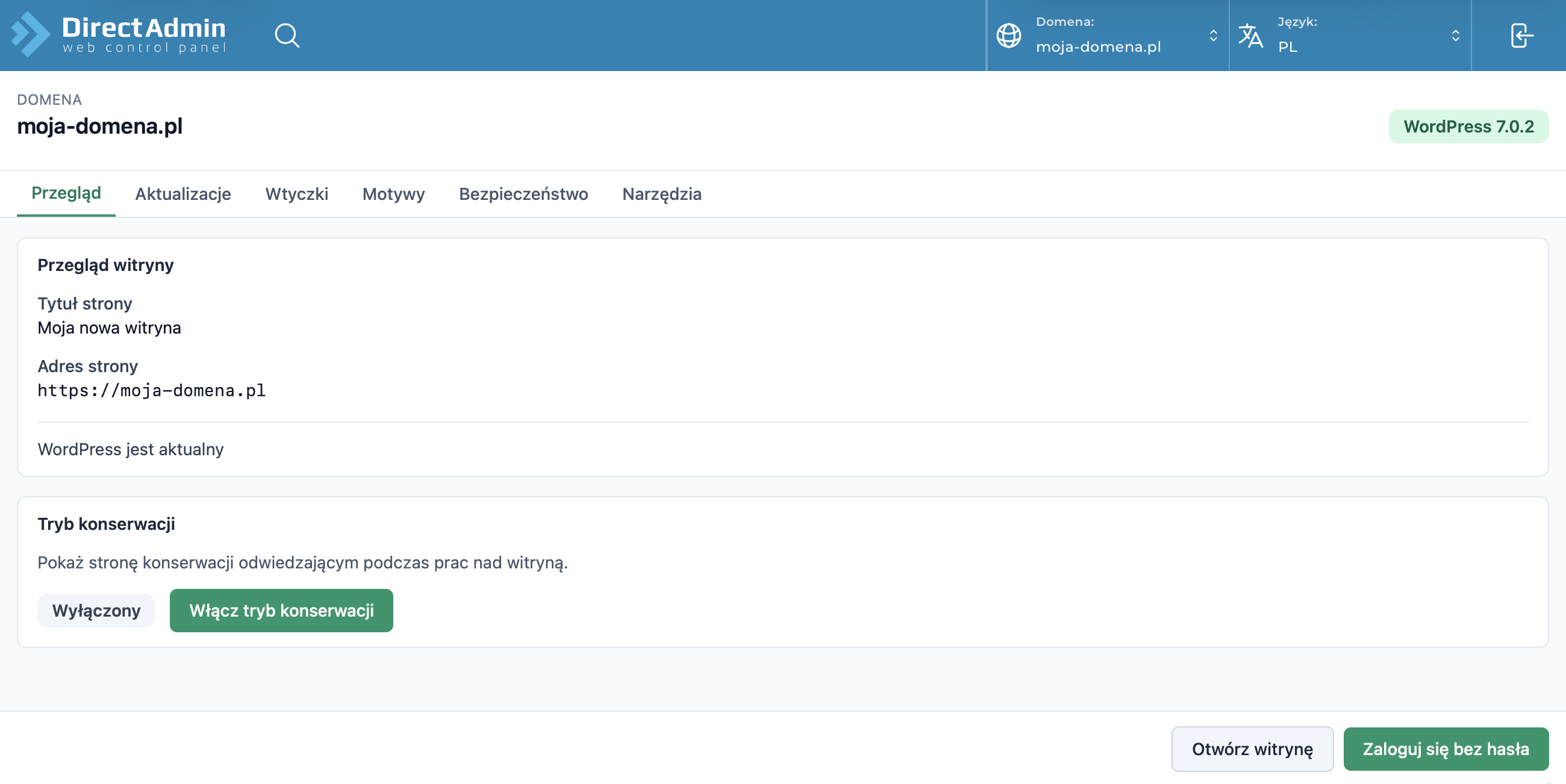Open the Aktualizacje tab

(183, 194)
